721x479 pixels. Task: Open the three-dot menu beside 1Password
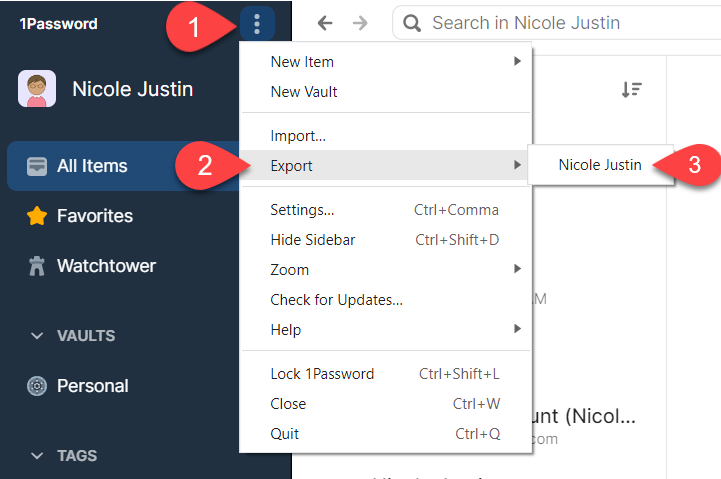click(x=257, y=23)
